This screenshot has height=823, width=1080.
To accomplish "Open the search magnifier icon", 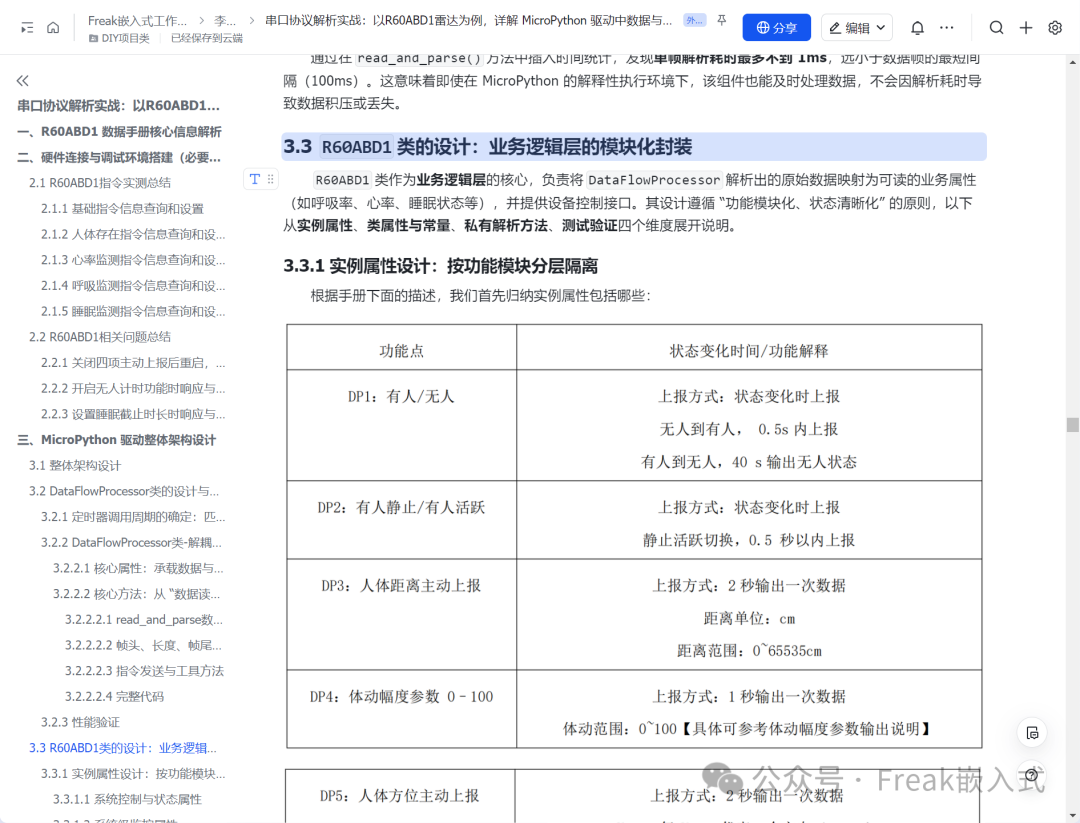I will click(996, 28).
